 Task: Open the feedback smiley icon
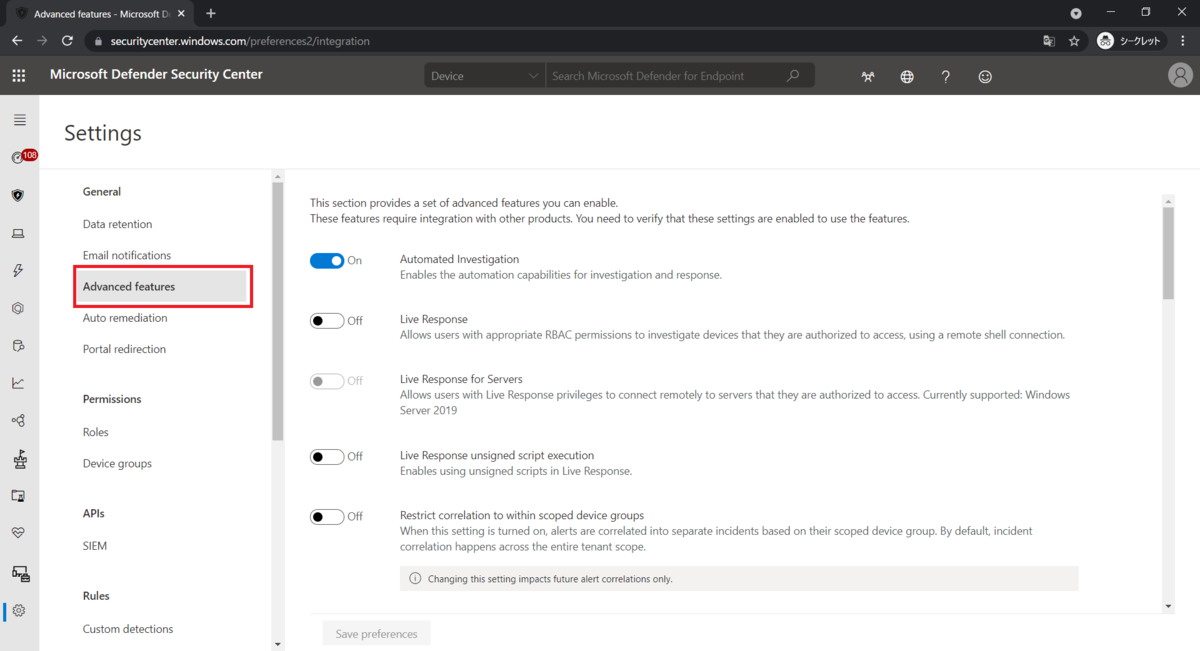click(x=985, y=76)
